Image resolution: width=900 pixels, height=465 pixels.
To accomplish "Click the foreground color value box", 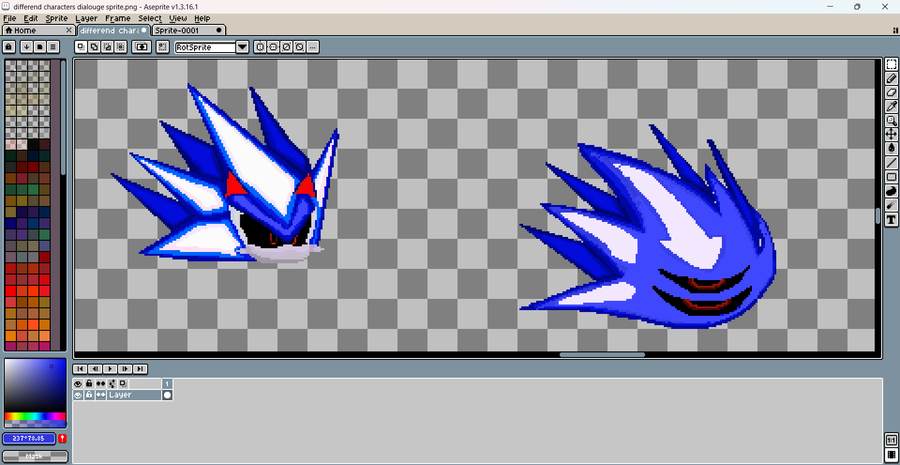I will [29, 439].
